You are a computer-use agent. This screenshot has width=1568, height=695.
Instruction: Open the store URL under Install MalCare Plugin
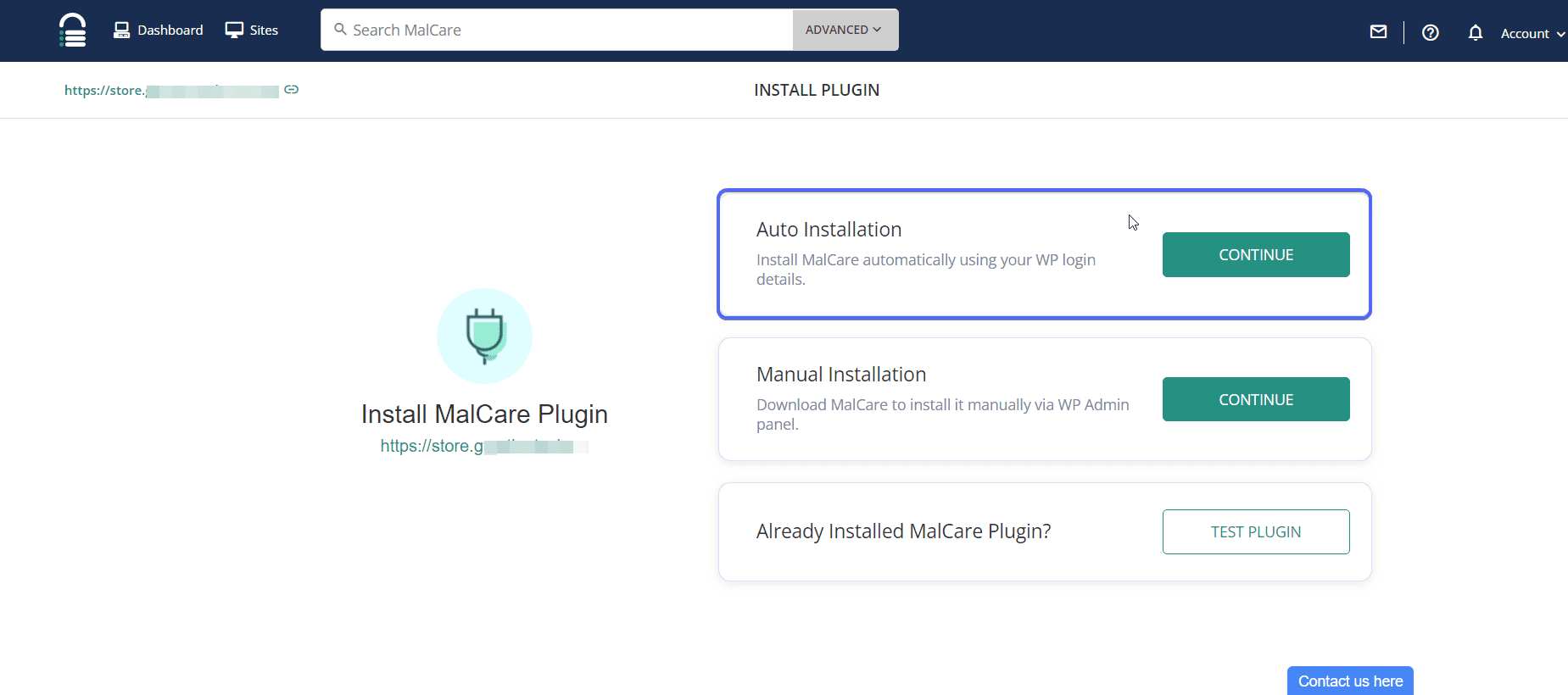(484, 446)
